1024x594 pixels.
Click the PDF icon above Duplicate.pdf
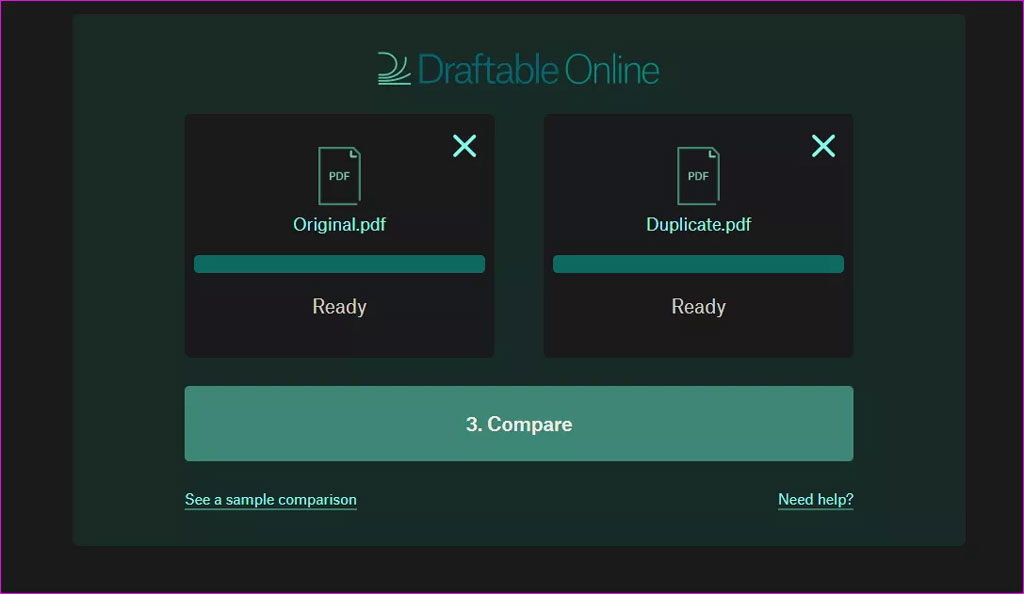pyautogui.click(x=698, y=176)
